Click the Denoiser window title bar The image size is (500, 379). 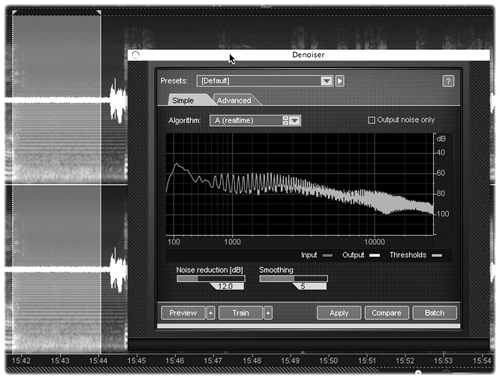309,55
